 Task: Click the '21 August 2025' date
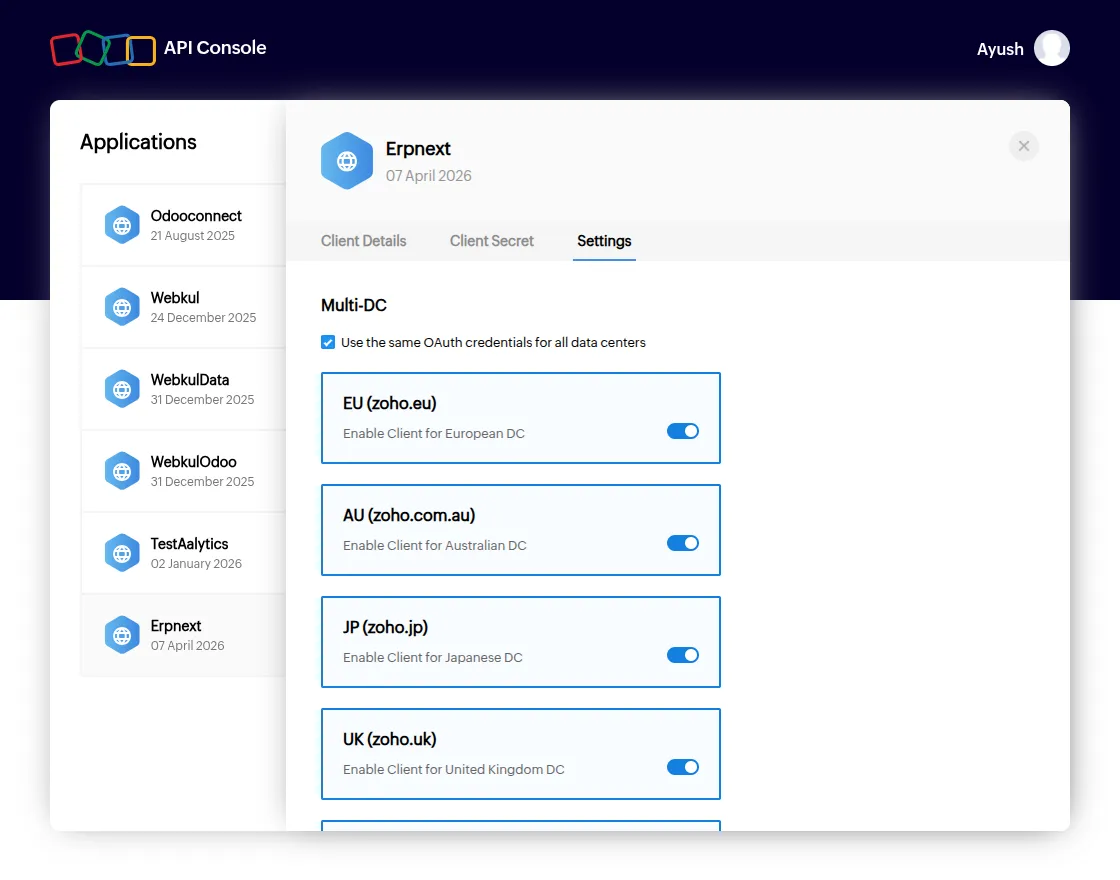pos(192,236)
